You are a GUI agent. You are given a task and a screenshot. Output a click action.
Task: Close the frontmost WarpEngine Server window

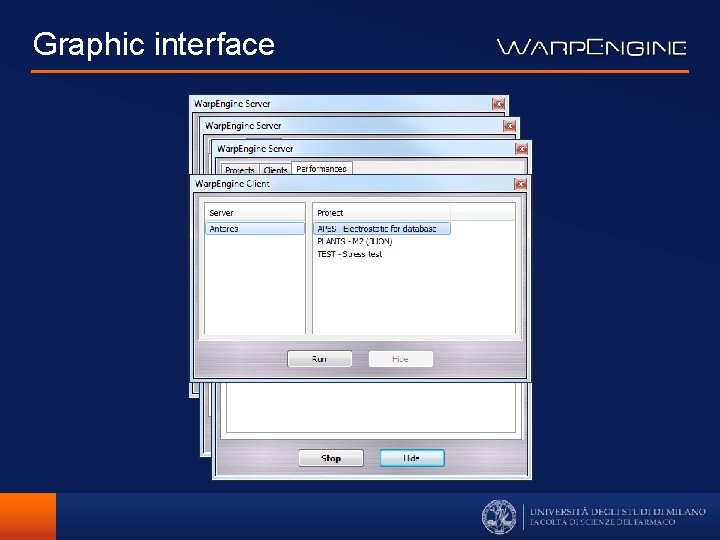[x=521, y=149]
